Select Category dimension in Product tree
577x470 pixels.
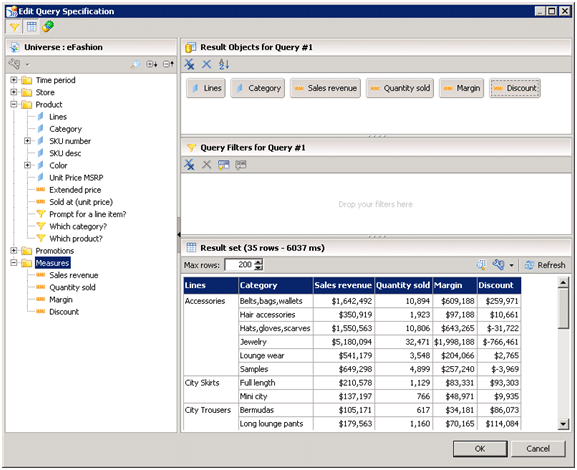(66, 129)
